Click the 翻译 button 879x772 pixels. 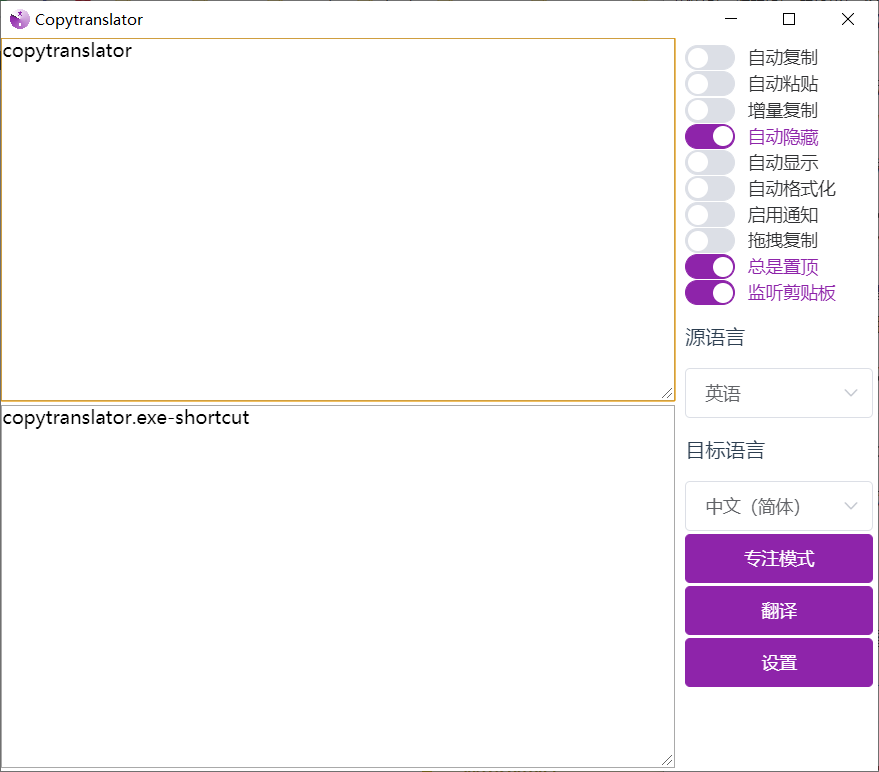coord(779,611)
